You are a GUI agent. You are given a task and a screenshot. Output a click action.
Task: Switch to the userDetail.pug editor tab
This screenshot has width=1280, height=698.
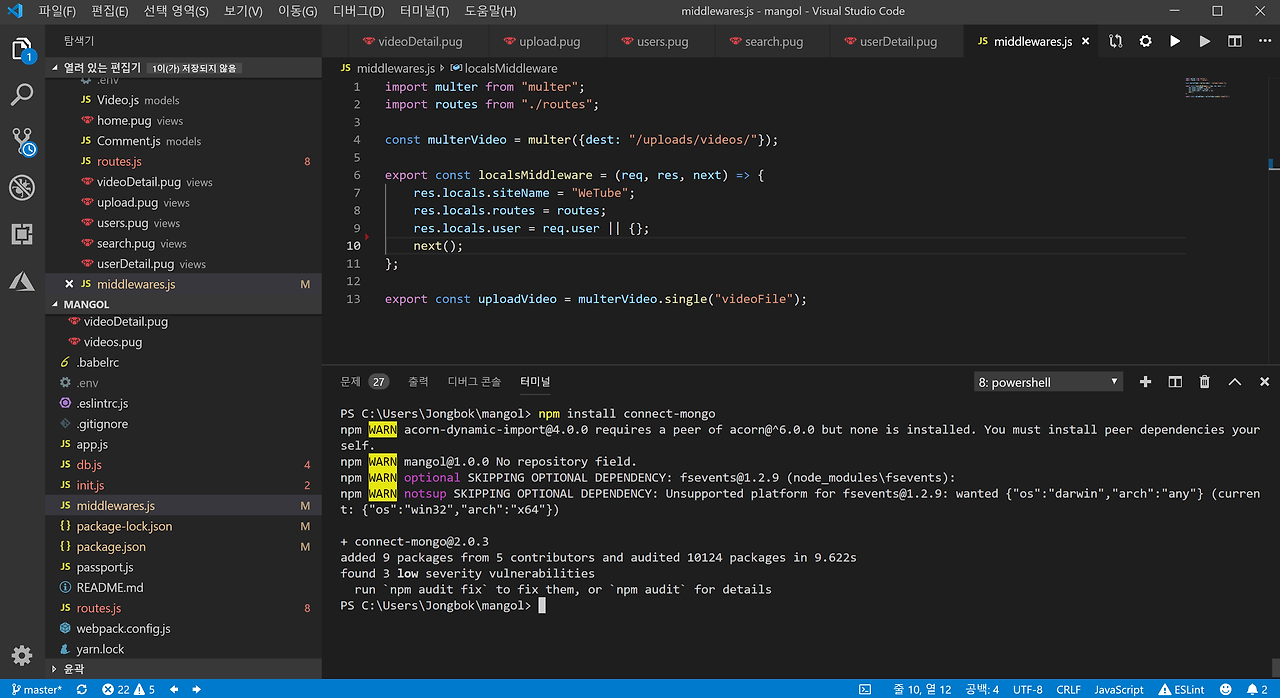point(897,42)
